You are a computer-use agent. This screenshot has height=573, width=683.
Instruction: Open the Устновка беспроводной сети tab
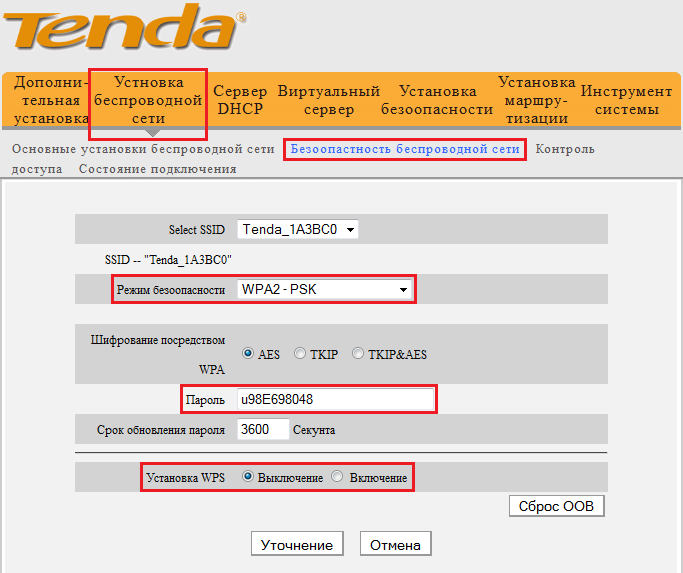click(148, 100)
